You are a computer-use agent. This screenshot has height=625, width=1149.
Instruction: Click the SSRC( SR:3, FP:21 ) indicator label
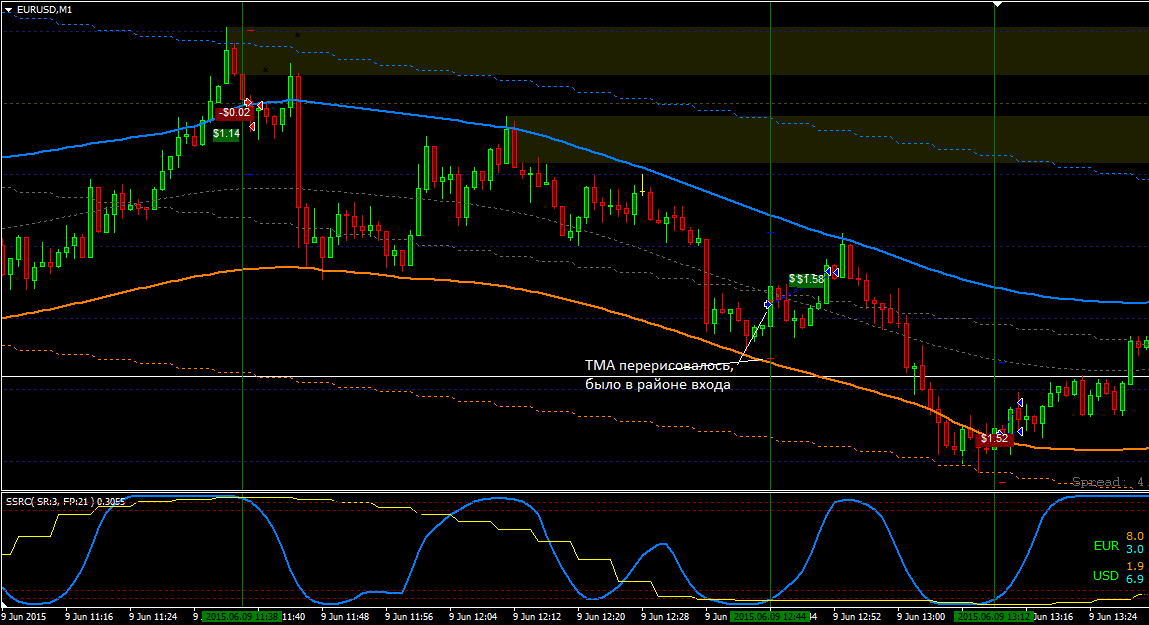(65, 501)
